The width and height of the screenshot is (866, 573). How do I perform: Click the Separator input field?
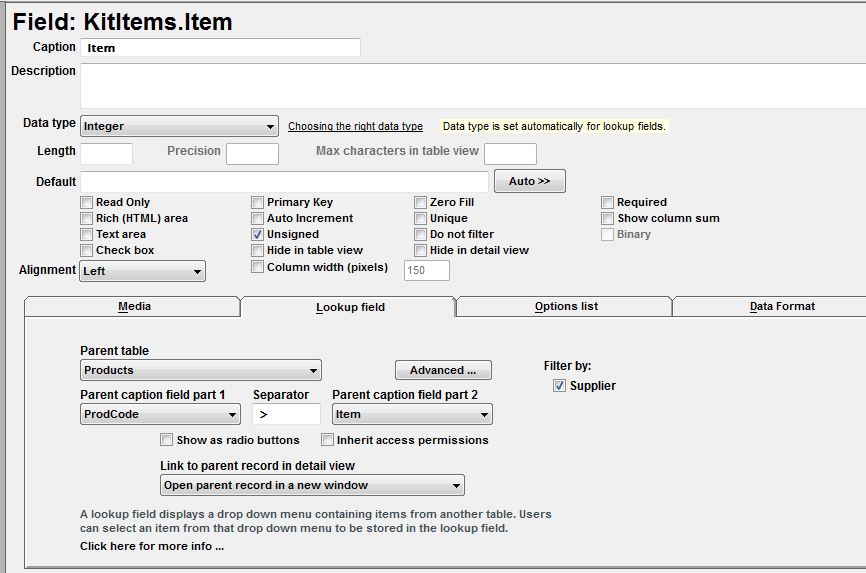click(x=286, y=414)
